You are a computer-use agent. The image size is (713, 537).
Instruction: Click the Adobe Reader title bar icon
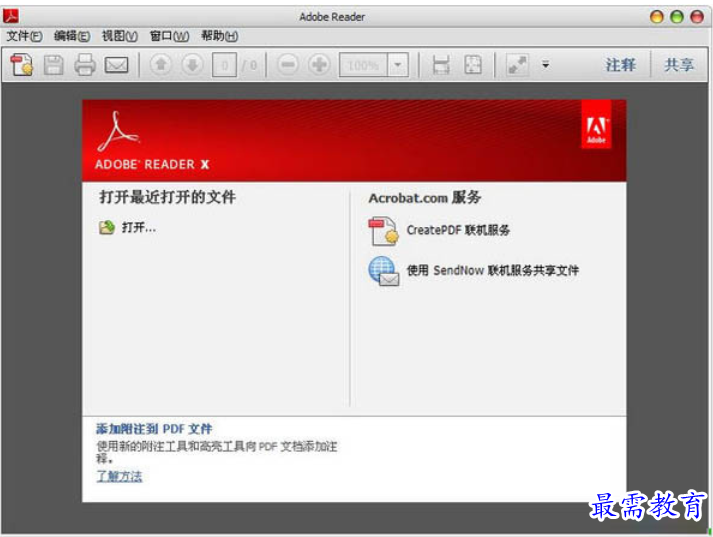[x=11, y=16]
